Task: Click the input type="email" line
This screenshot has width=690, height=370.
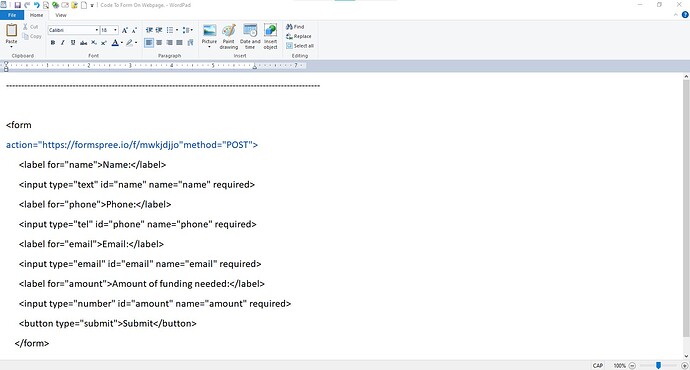Action: [140, 264]
